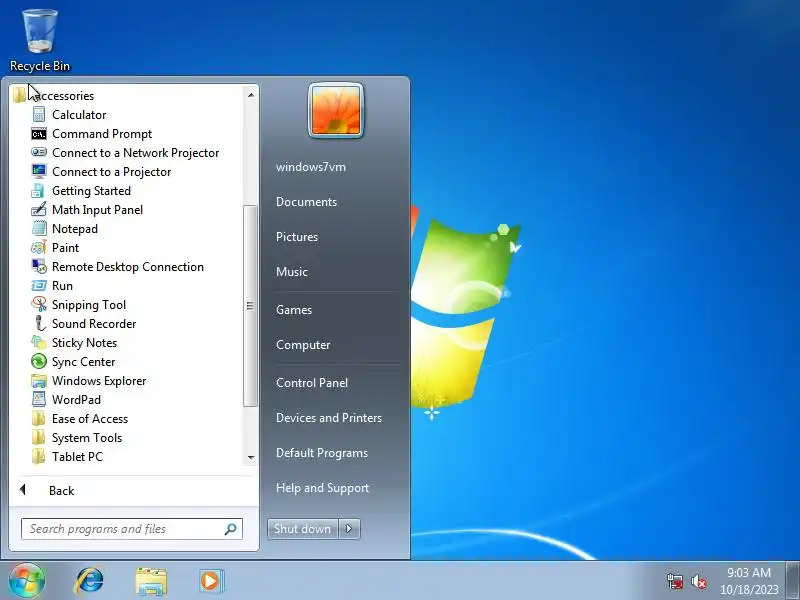Click the Snipping Tool scissors icon

(x=39, y=305)
